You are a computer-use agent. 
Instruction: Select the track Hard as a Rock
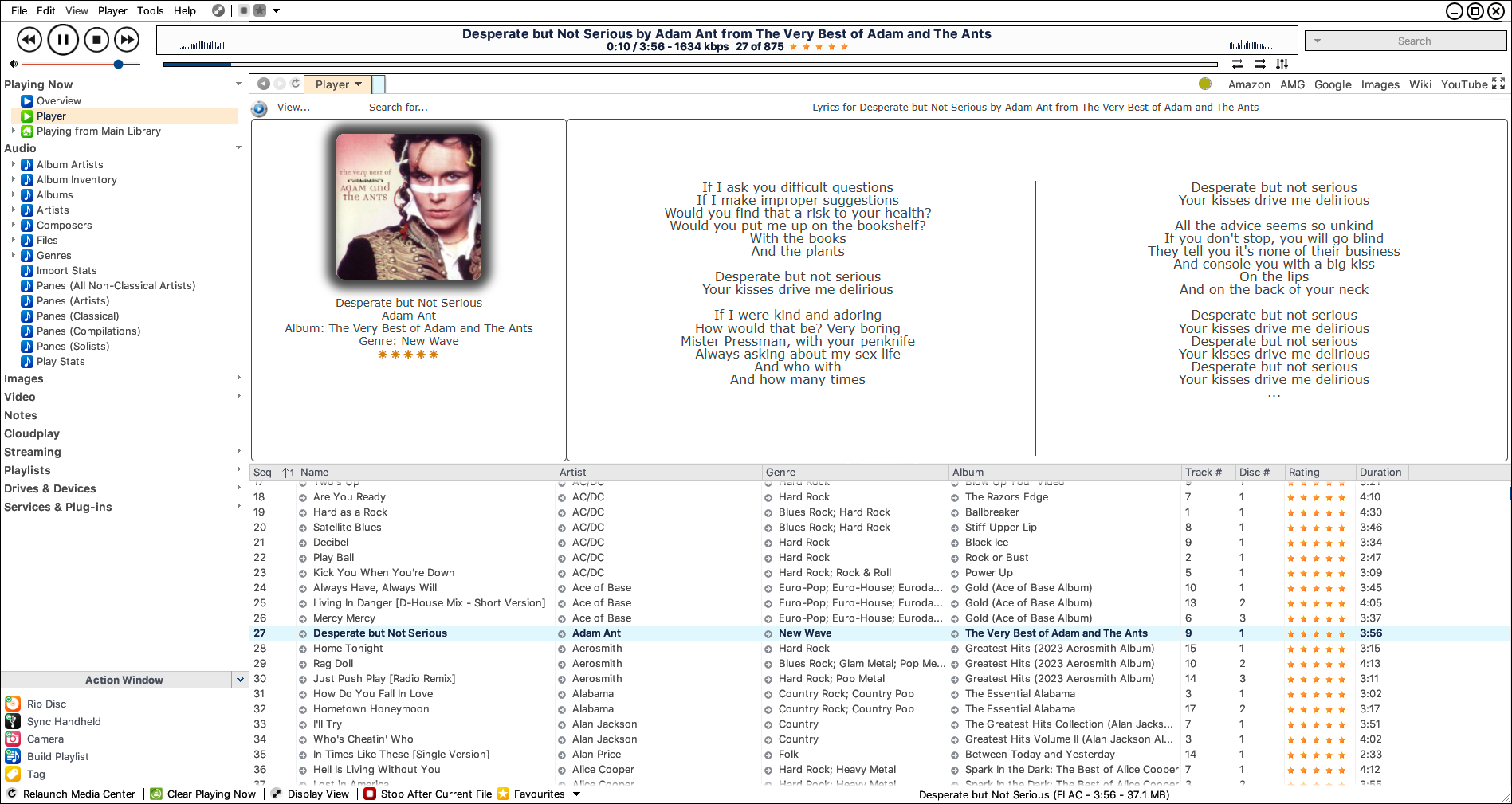[350, 512]
